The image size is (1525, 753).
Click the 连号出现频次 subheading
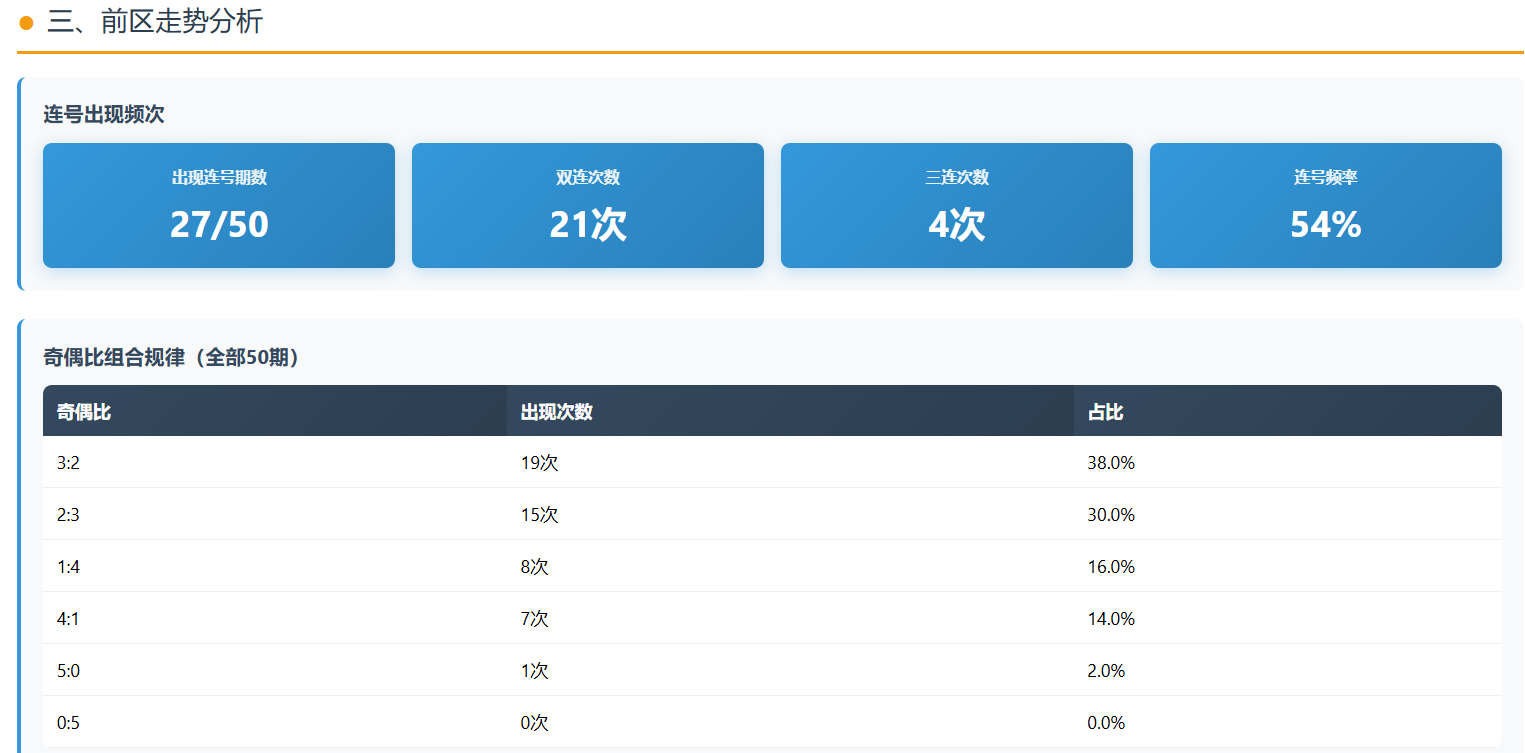(x=104, y=114)
